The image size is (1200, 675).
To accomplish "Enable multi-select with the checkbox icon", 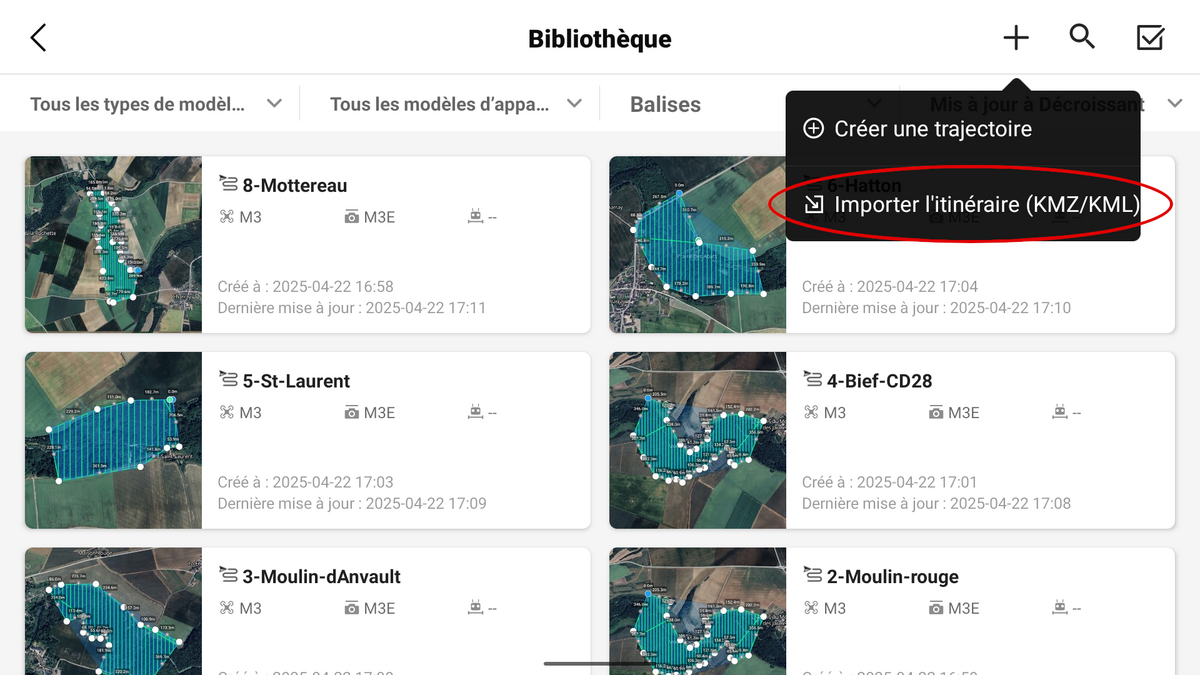I will 1150,38.
